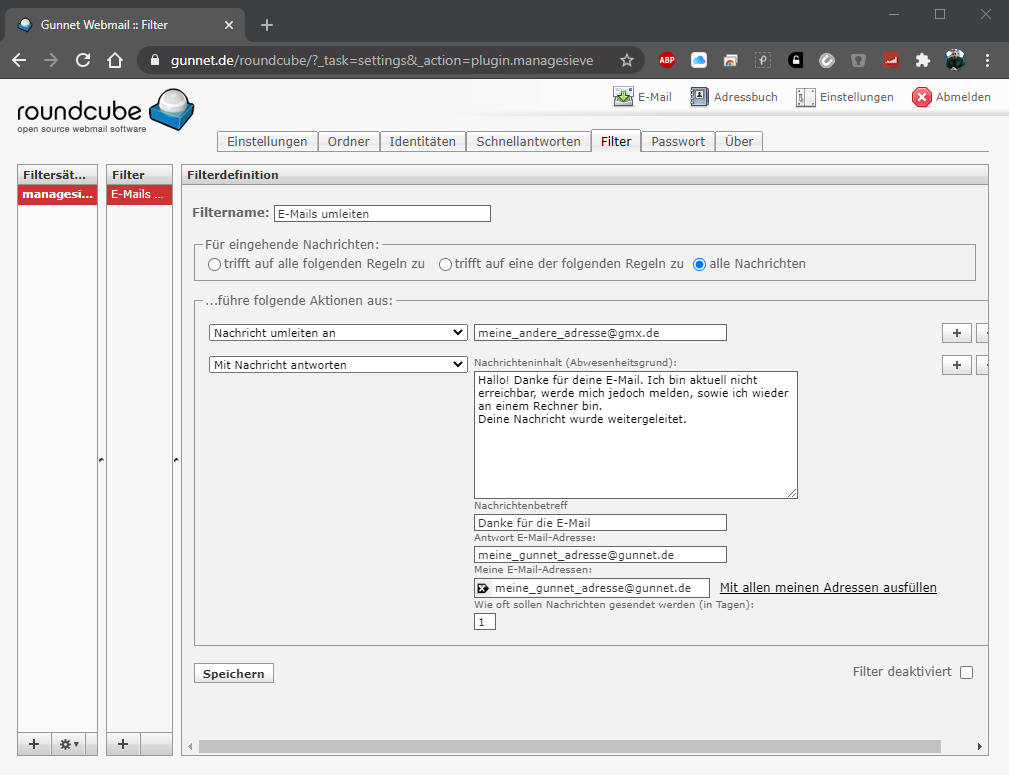The image size is (1009, 775).
Task: Open the black lock extension icon
Action: tap(795, 61)
